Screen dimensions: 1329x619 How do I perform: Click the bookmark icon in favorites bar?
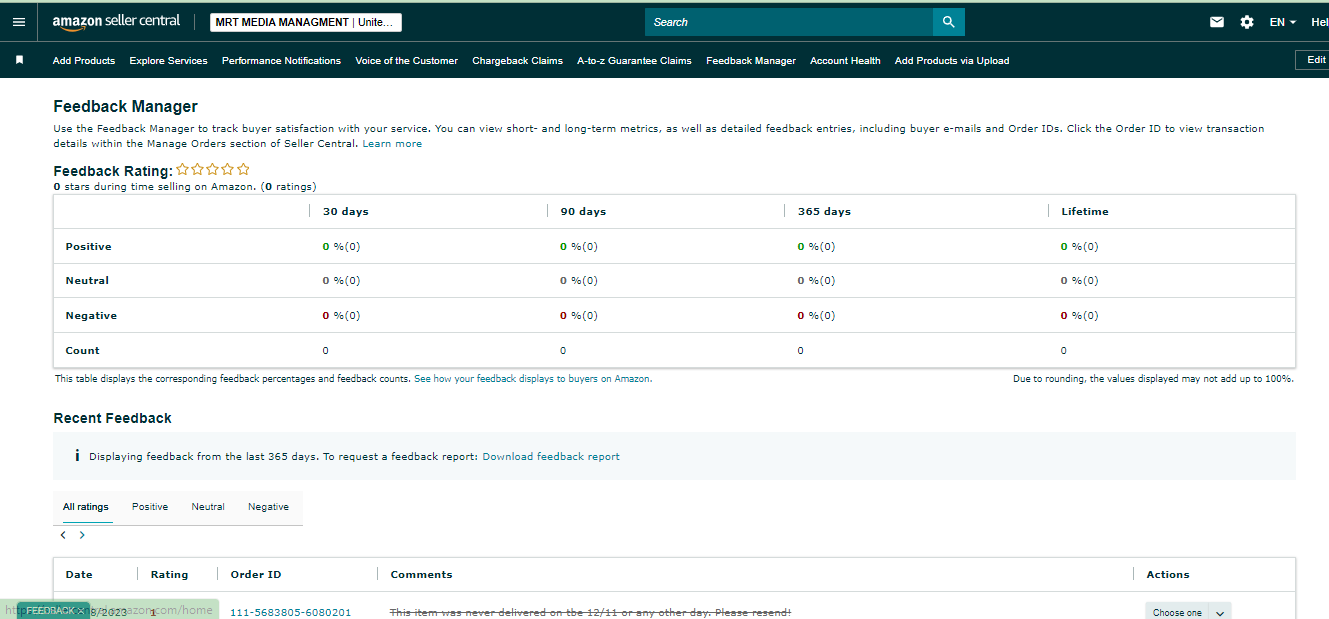tap(19, 60)
